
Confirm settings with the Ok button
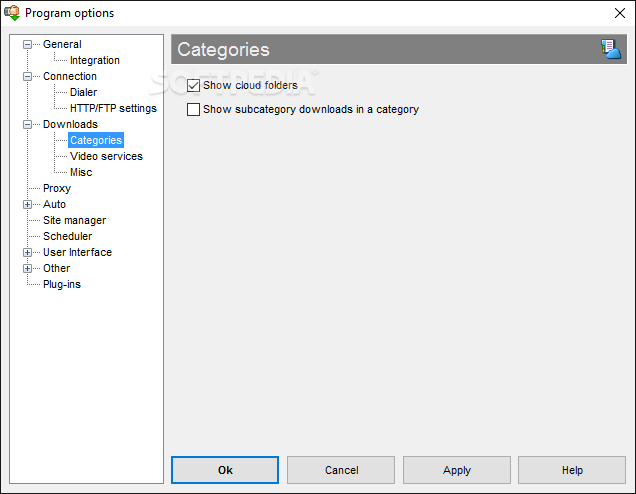click(x=225, y=470)
